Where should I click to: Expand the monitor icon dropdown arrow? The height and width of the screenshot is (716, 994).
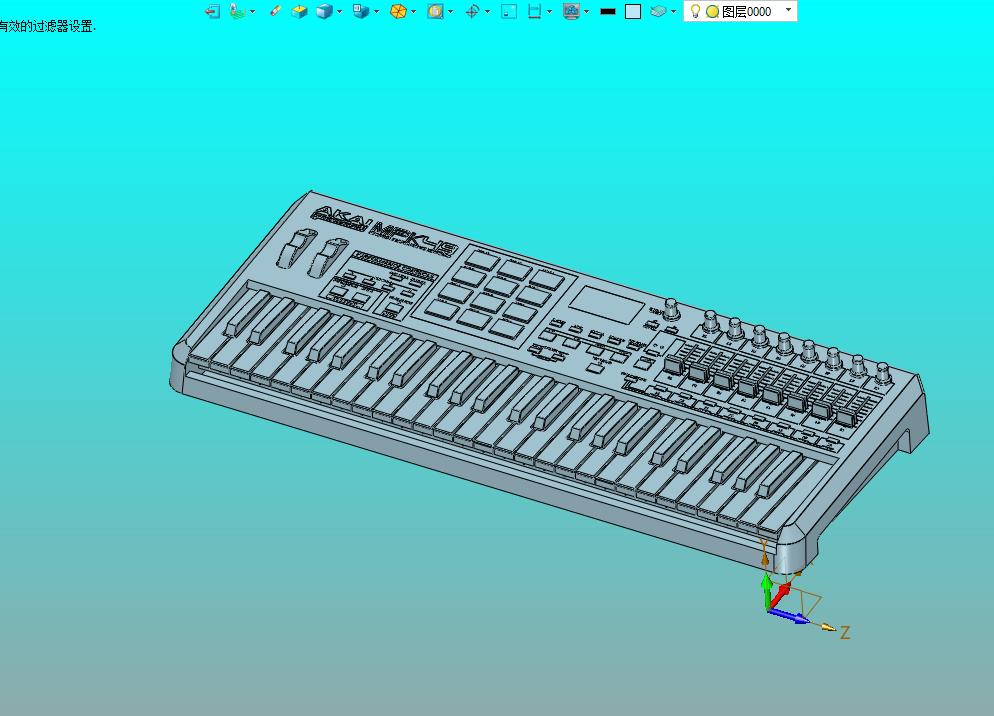click(586, 11)
